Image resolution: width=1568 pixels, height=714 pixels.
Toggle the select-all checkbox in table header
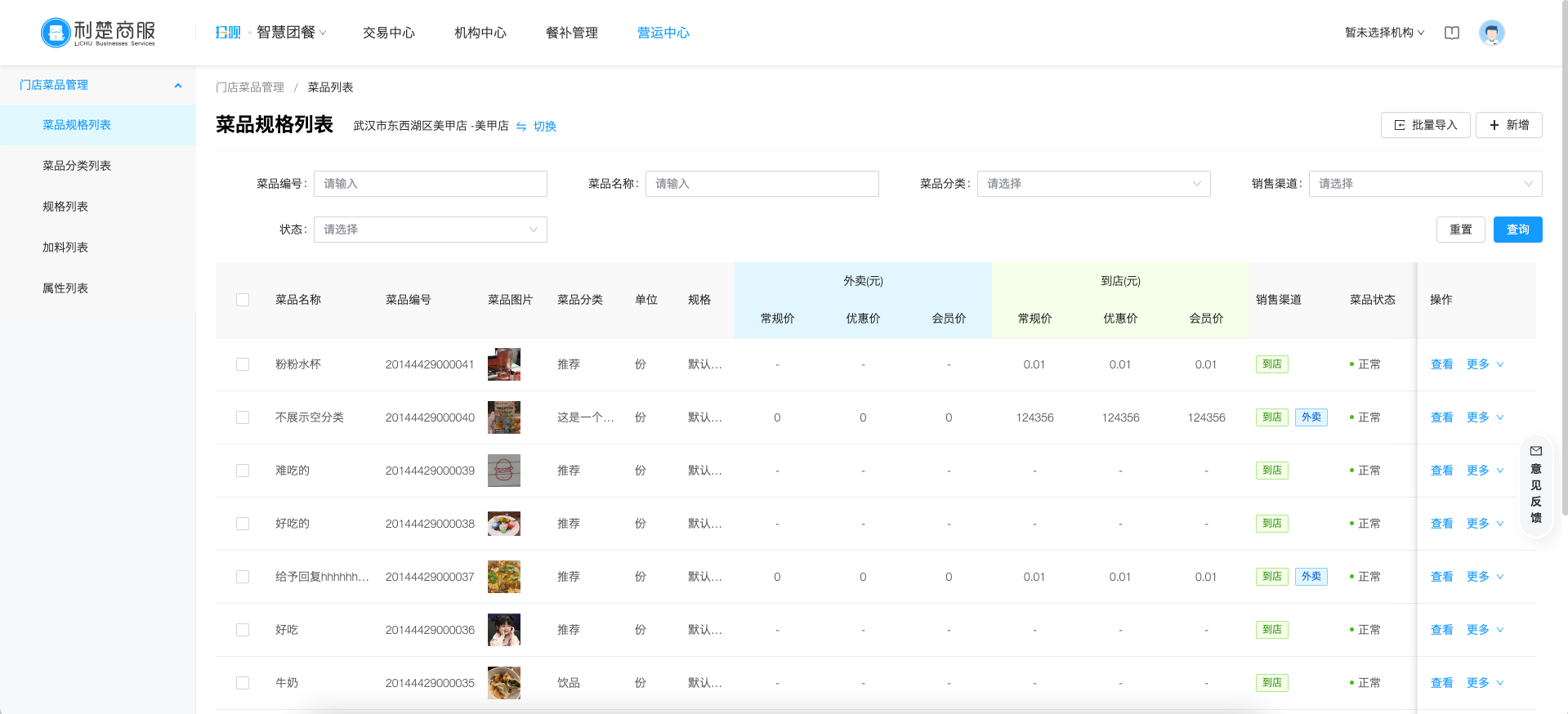tap(243, 300)
